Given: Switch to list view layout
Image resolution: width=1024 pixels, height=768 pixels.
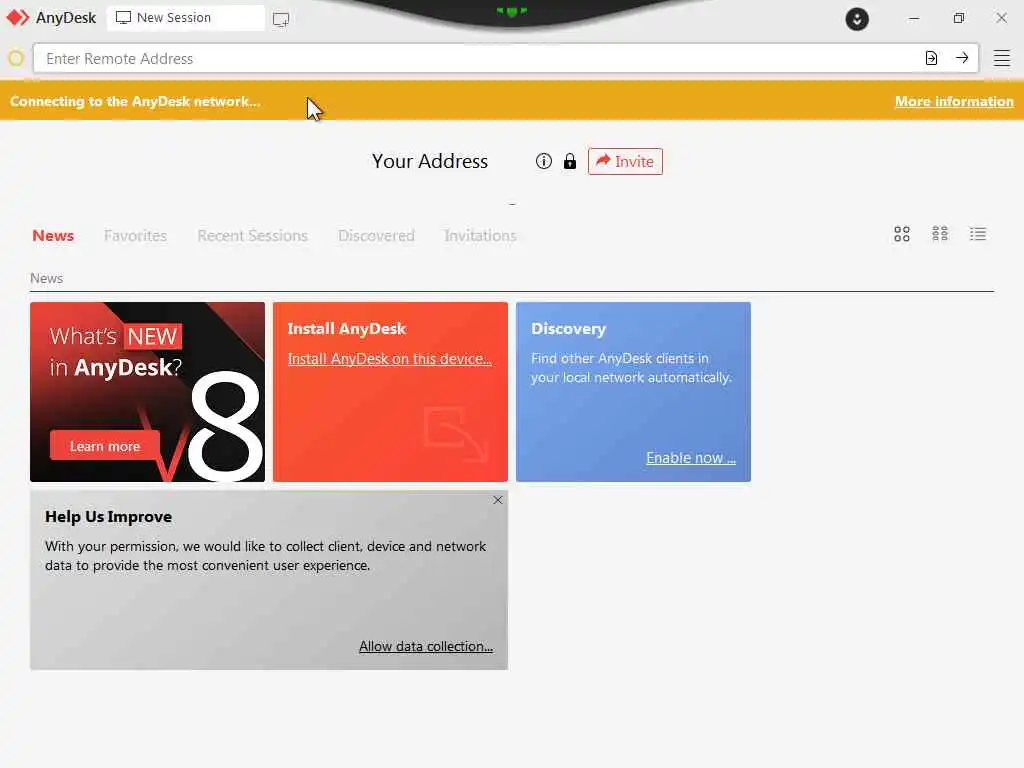Looking at the screenshot, I should [978, 234].
